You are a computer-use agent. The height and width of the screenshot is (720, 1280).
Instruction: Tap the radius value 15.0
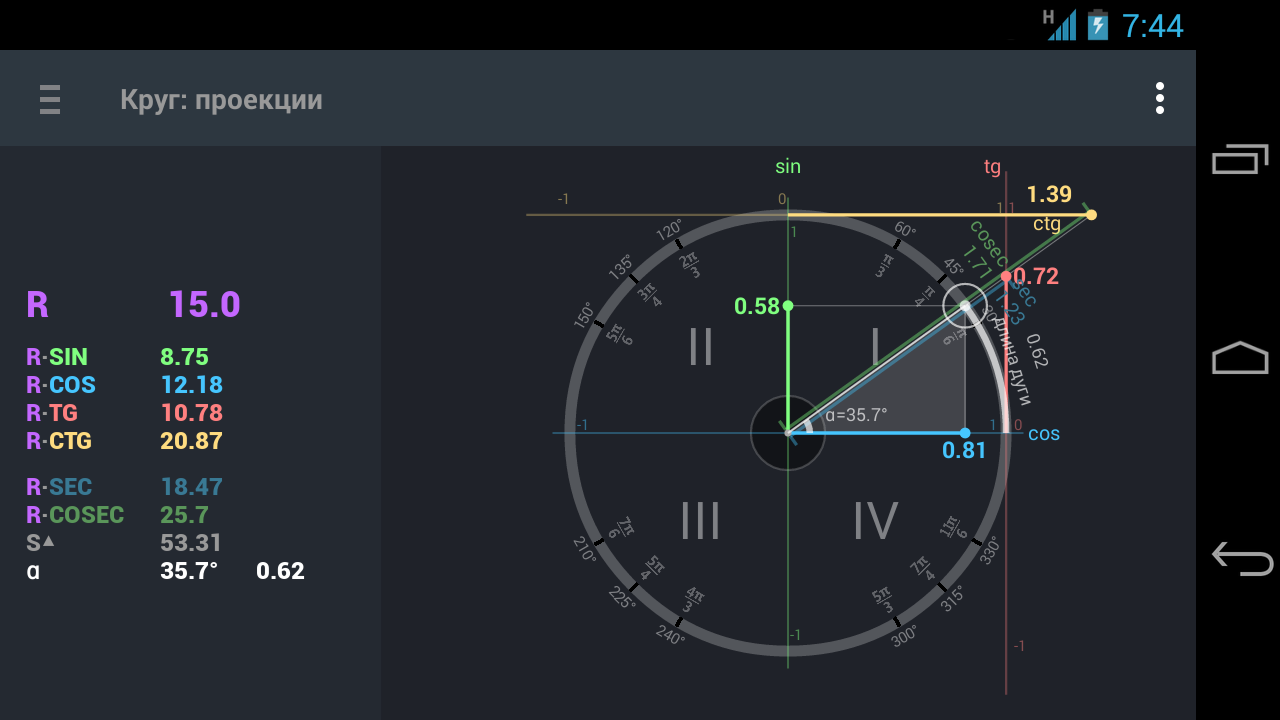coord(204,304)
